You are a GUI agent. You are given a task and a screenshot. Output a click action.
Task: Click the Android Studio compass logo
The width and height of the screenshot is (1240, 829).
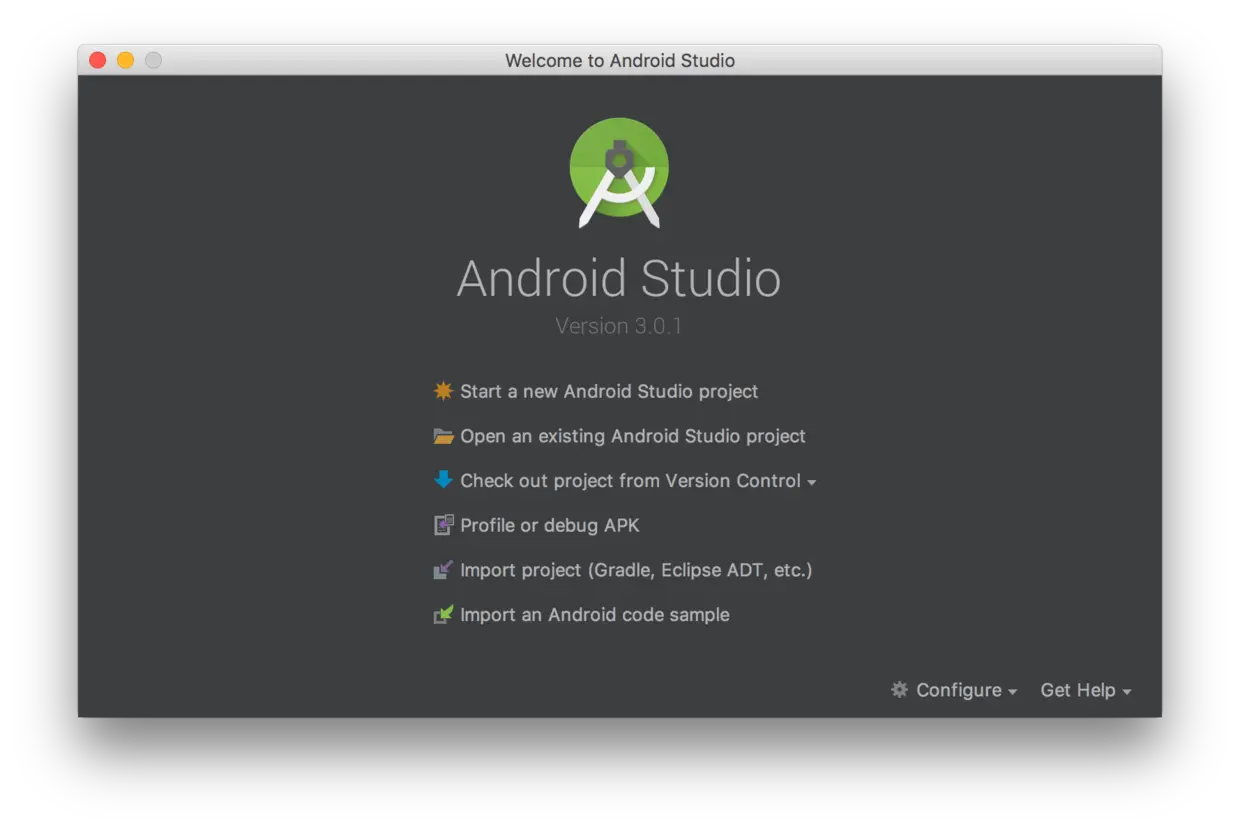click(x=619, y=171)
